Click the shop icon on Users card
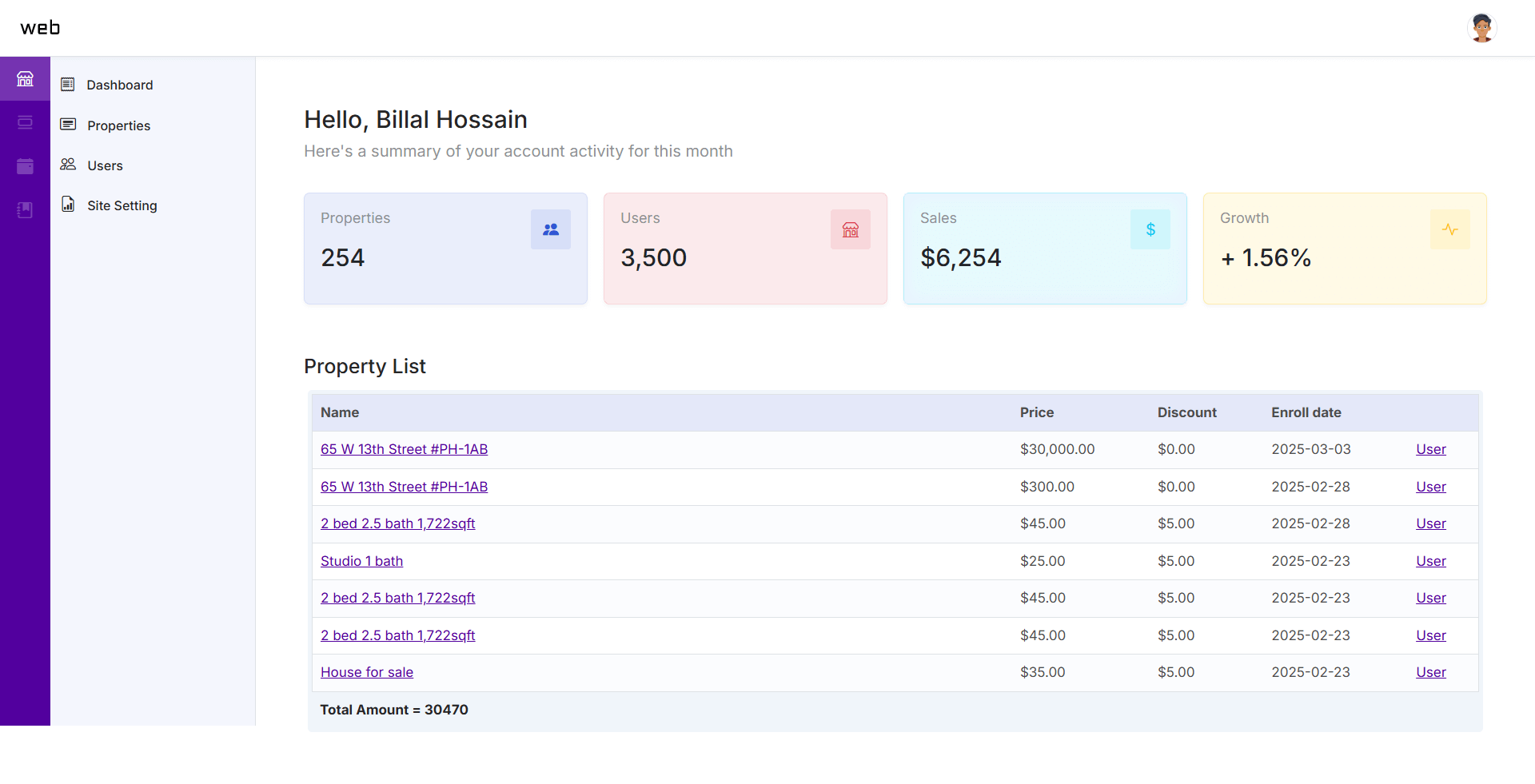This screenshot has height=784, width=1535. (850, 229)
